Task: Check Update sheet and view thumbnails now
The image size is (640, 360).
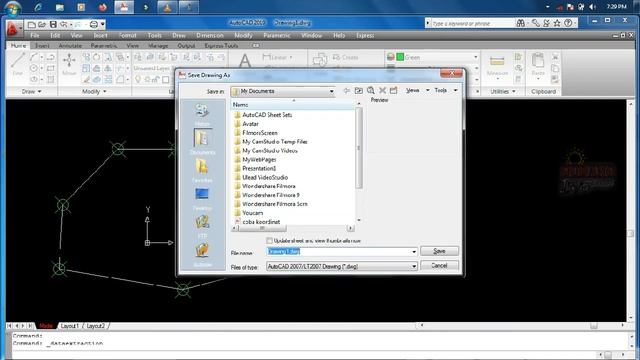Action: tap(269, 241)
